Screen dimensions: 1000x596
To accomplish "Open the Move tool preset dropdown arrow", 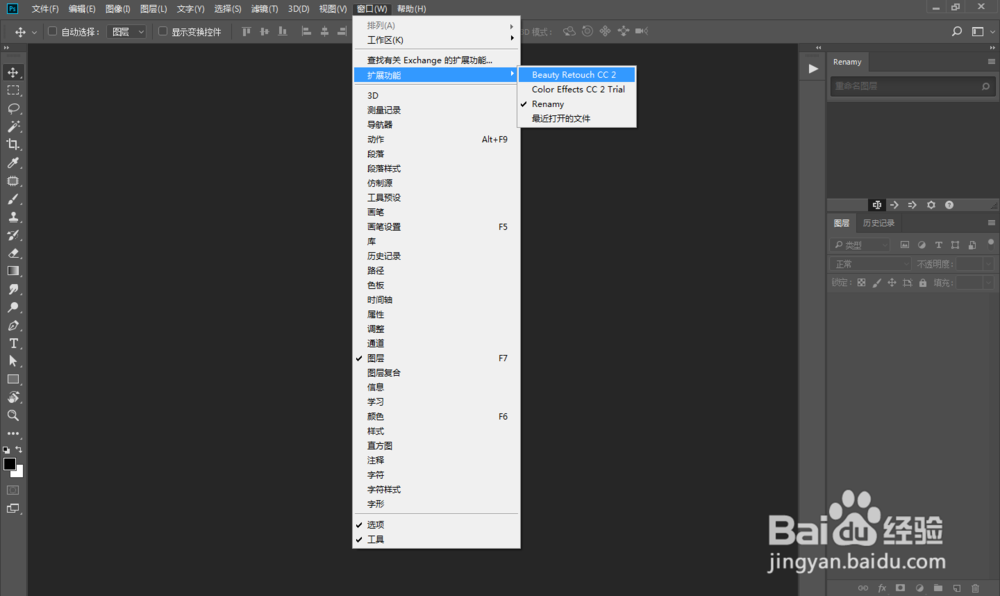I will point(34,32).
